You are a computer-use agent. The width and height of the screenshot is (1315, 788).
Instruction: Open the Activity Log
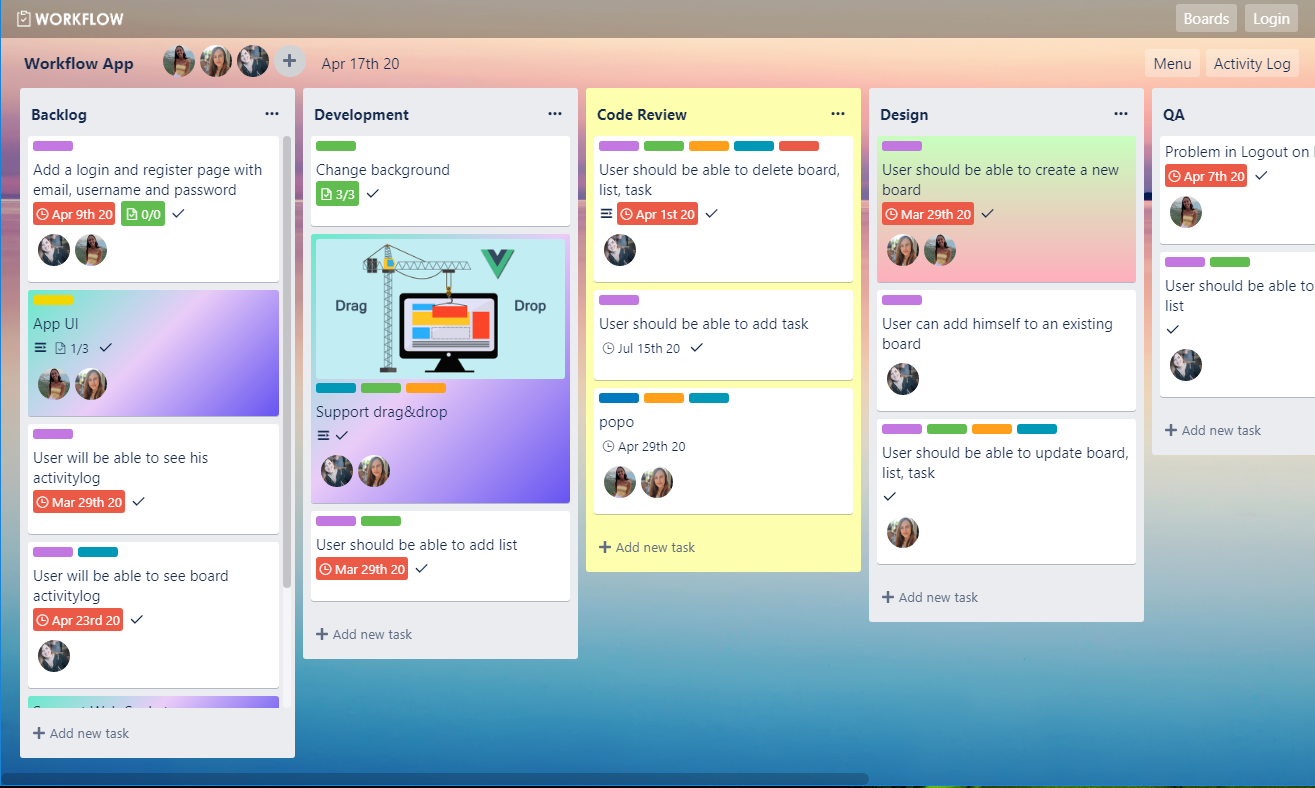click(1252, 63)
